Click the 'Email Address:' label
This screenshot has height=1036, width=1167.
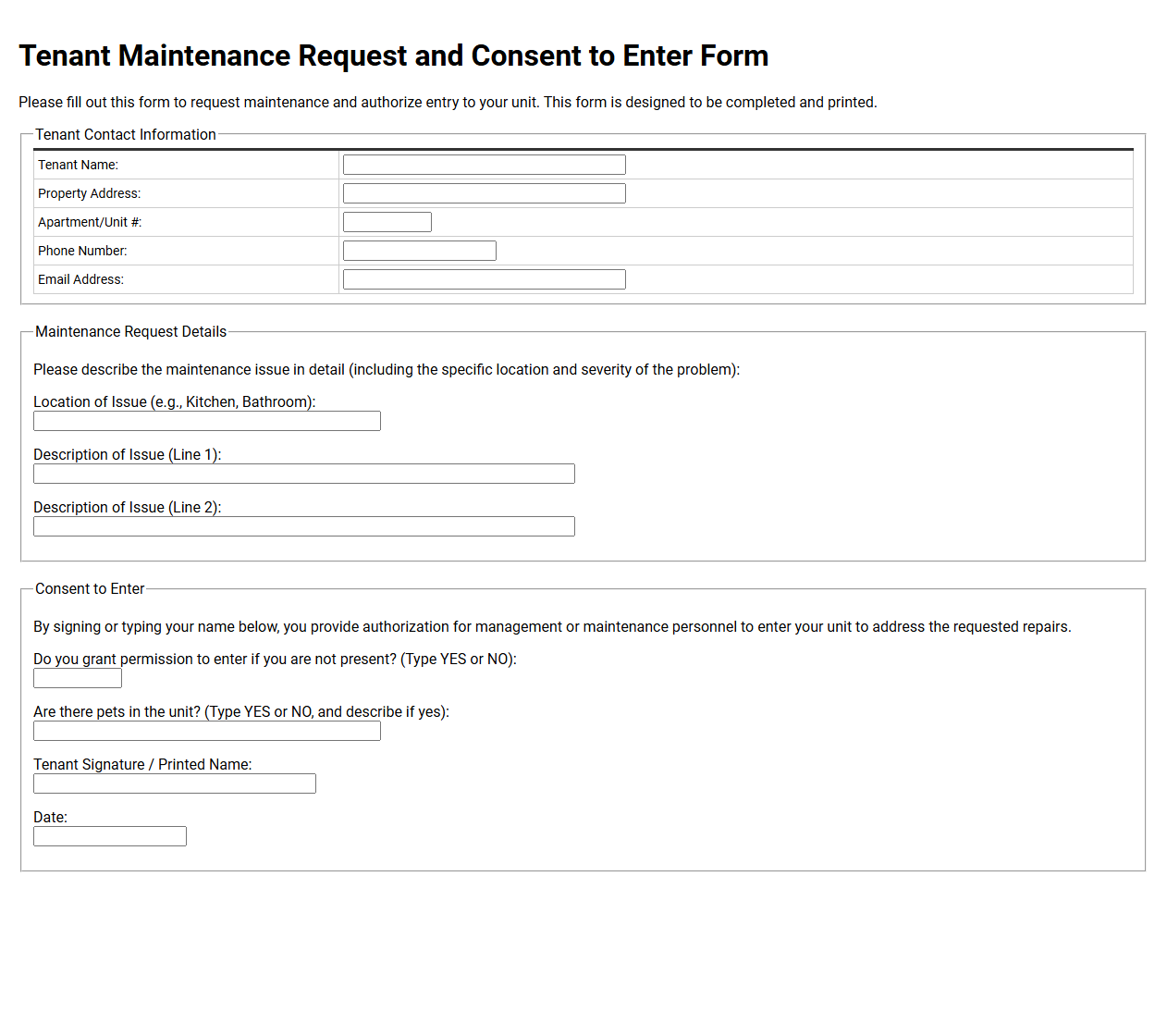click(80, 279)
